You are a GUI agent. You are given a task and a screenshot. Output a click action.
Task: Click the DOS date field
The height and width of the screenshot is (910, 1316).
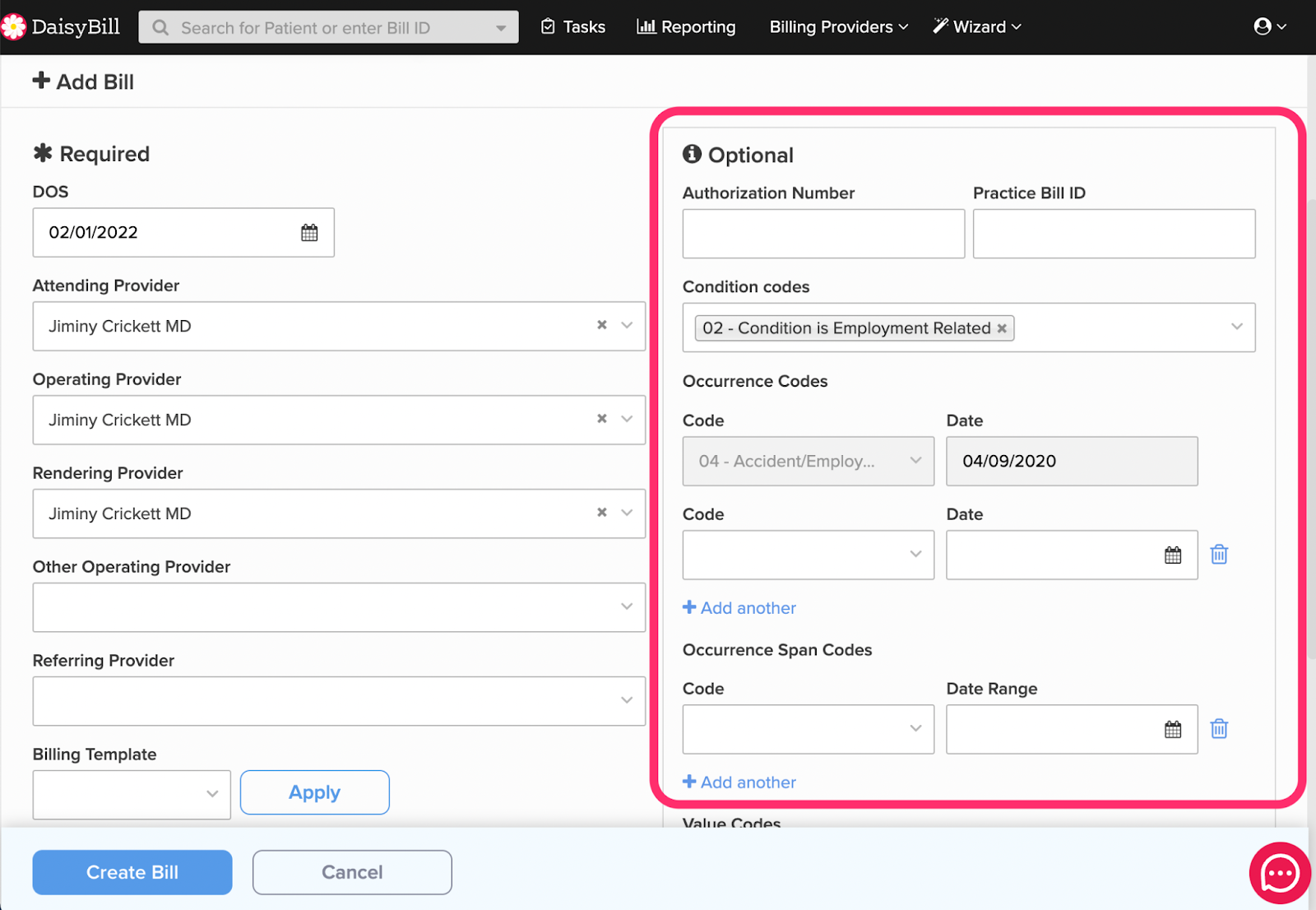(x=183, y=233)
